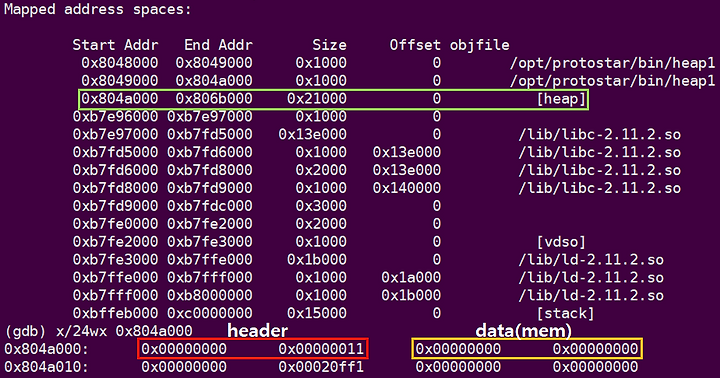Click the 'Start Addr' column header
The height and width of the screenshot is (378, 720).
[x=115, y=45]
